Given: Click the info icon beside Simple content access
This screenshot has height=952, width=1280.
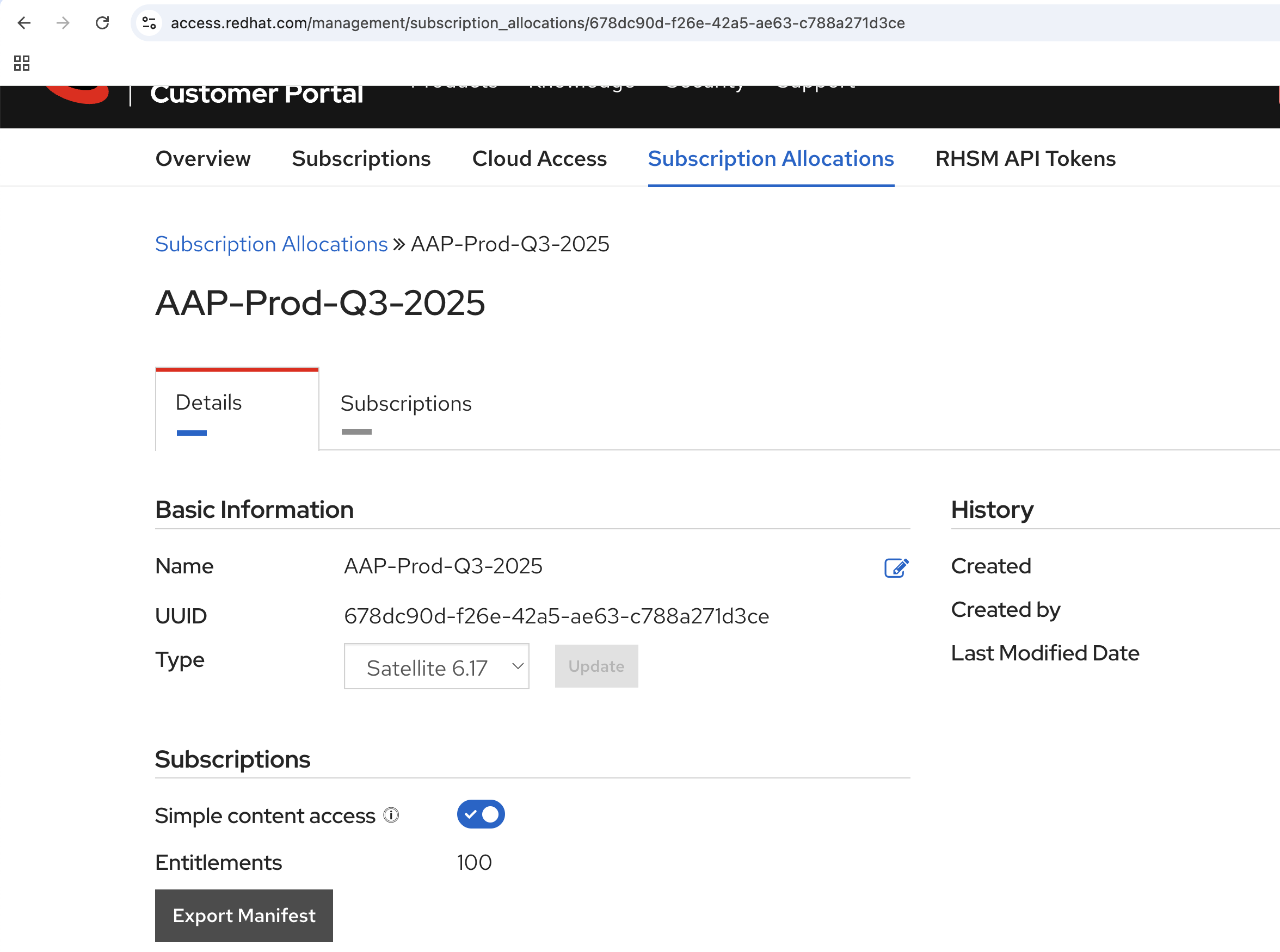Looking at the screenshot, I should click(391, 815).
